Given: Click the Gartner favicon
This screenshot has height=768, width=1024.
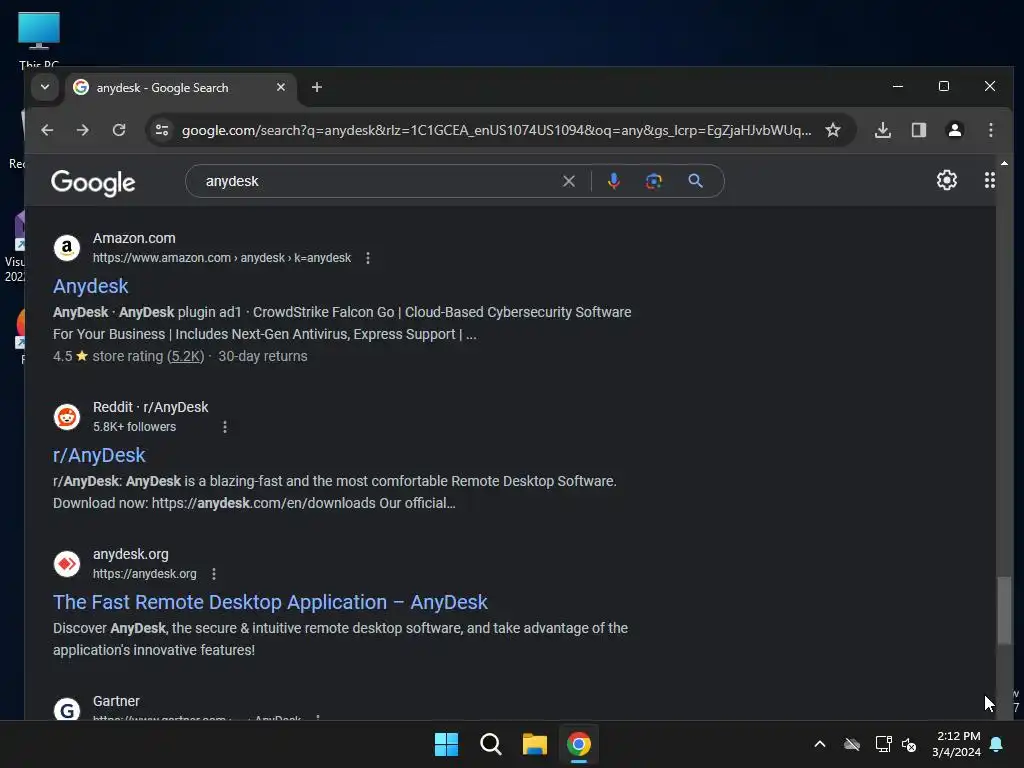Looking at the screenshot, I should 67,709.
